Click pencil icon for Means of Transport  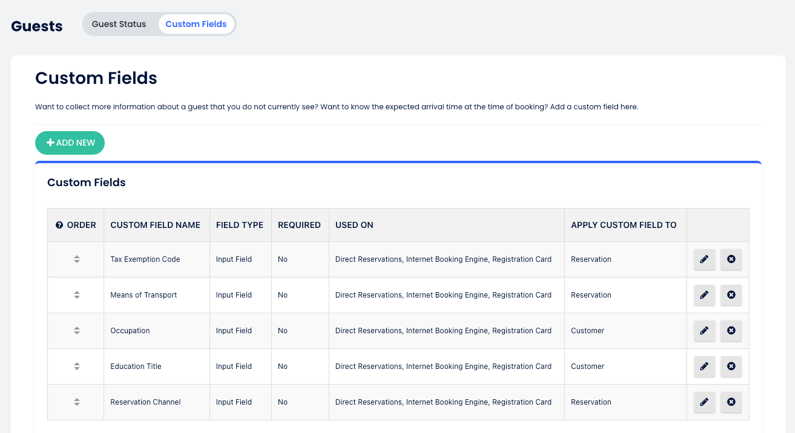click(704, 295)
